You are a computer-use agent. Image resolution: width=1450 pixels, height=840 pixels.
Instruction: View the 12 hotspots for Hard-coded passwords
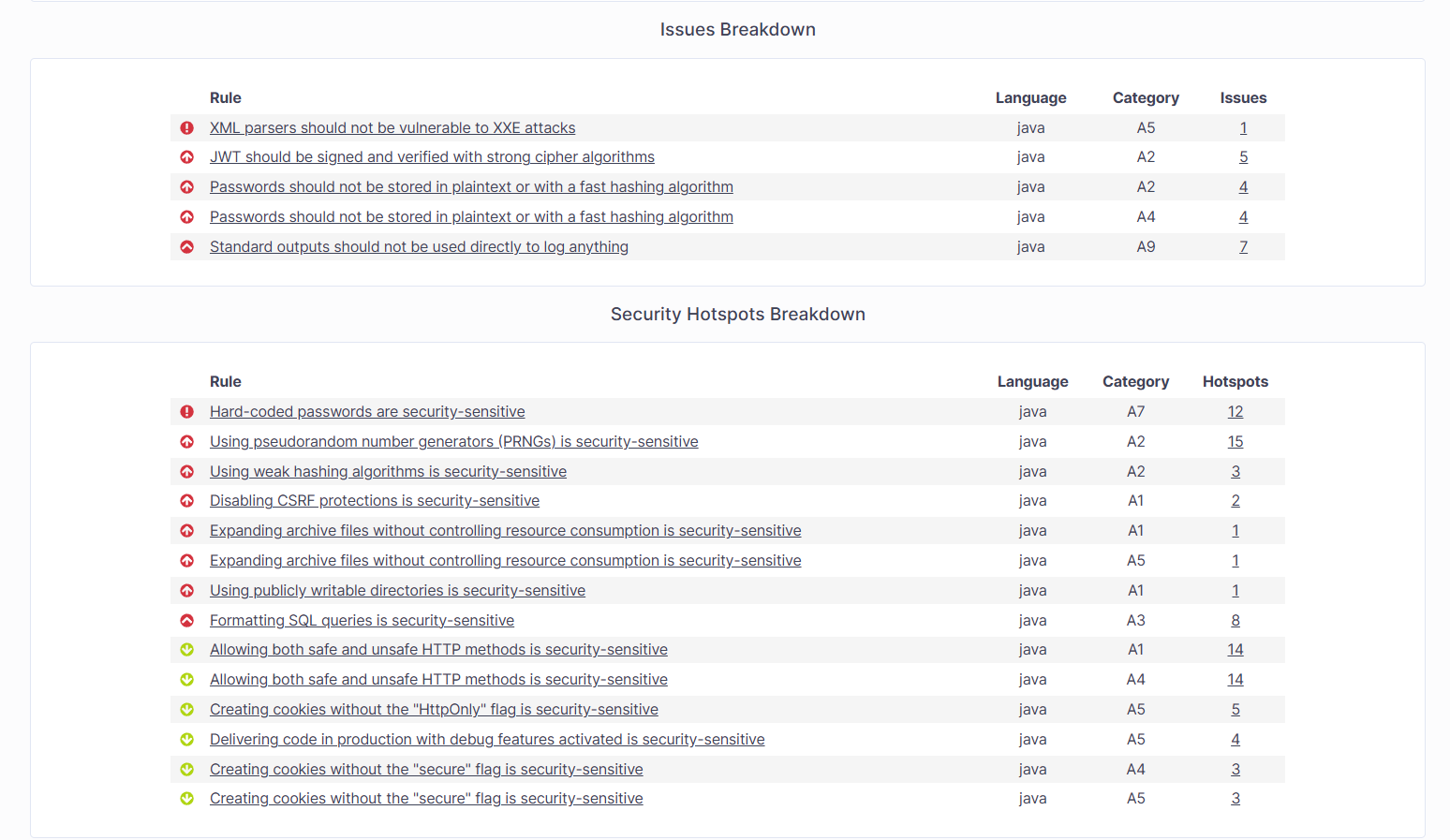(1235, 412)
